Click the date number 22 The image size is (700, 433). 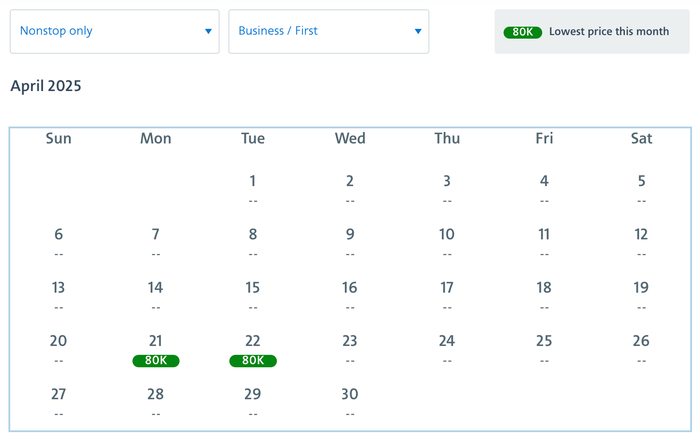[x=253, y=341]
